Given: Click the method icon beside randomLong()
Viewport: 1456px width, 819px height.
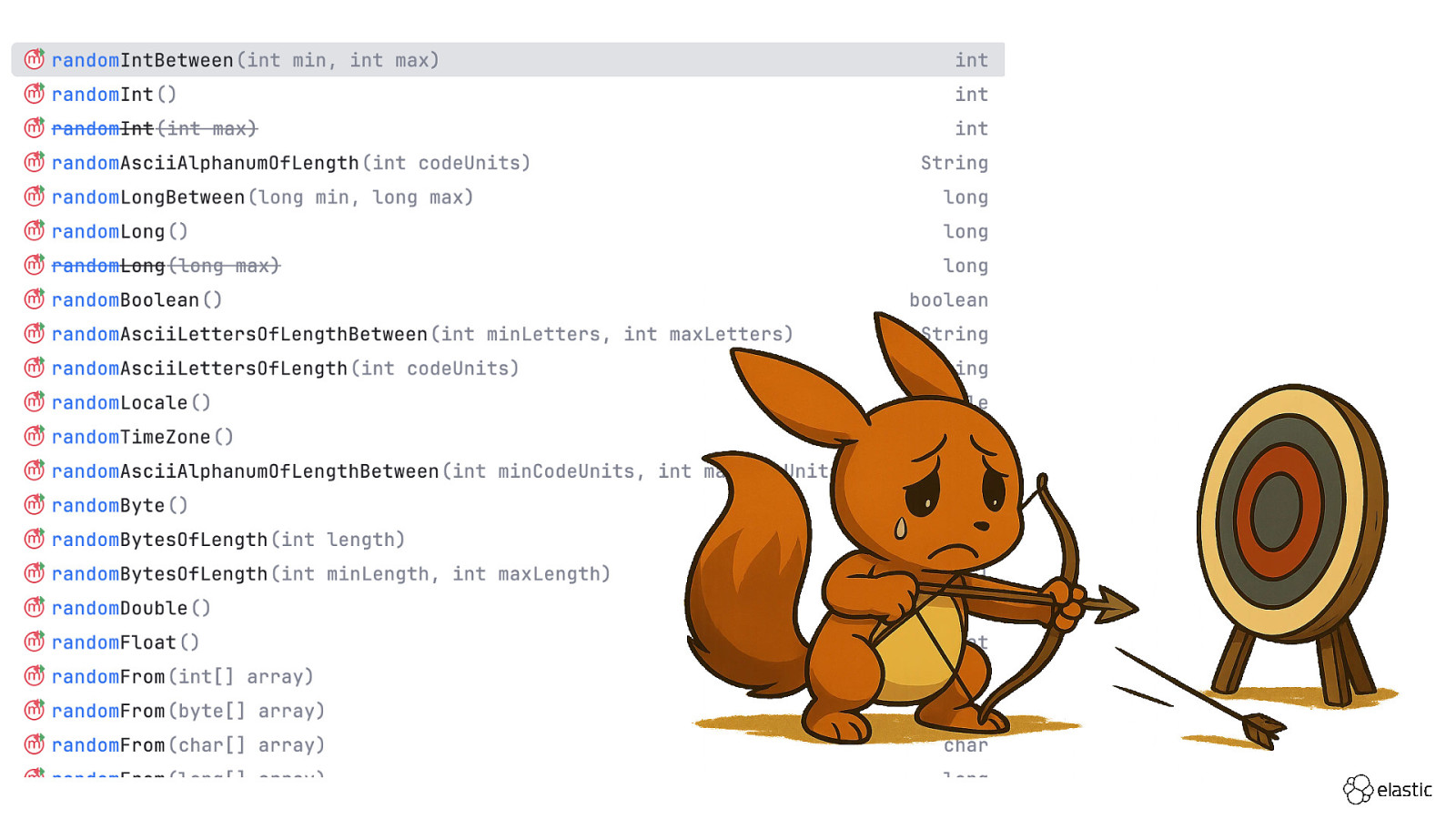Looking at the screenshot, I should pos(35,230).
